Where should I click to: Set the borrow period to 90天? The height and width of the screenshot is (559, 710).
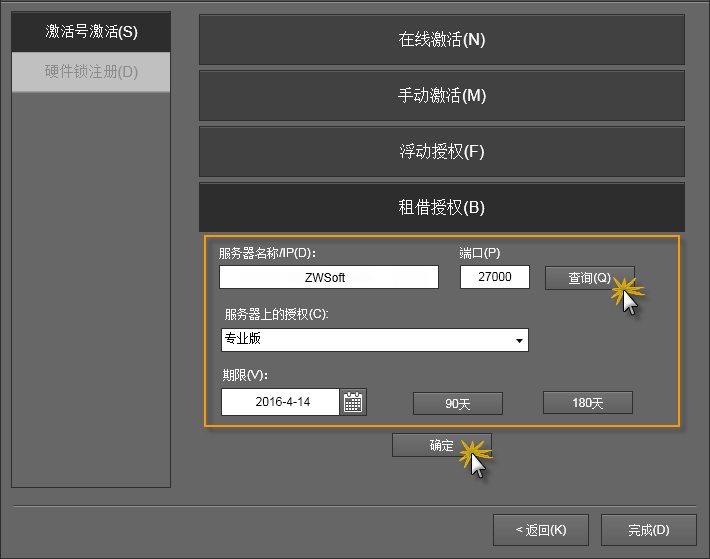click(x=457, y=403)
